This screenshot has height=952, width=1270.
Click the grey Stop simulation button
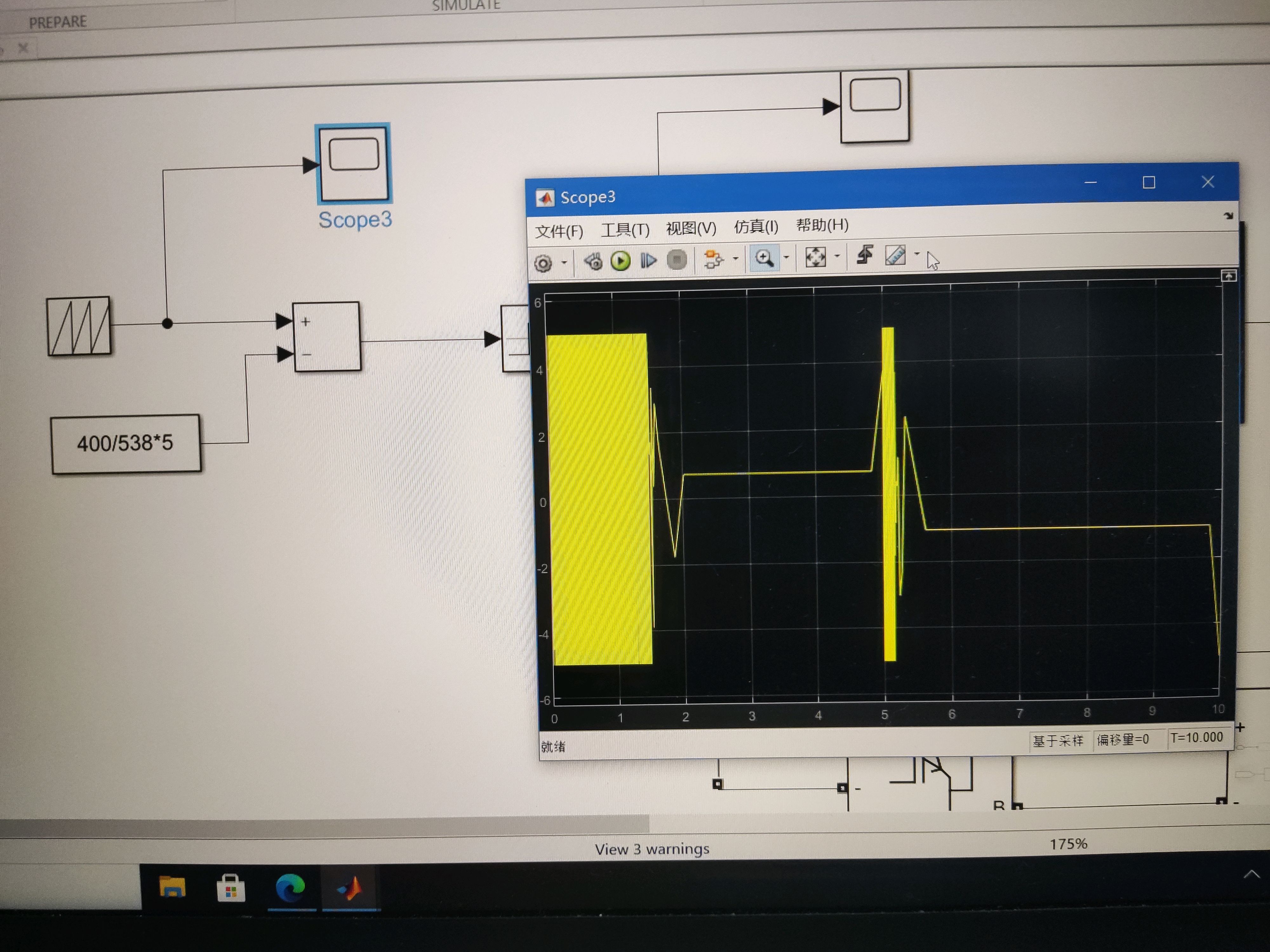677,260
